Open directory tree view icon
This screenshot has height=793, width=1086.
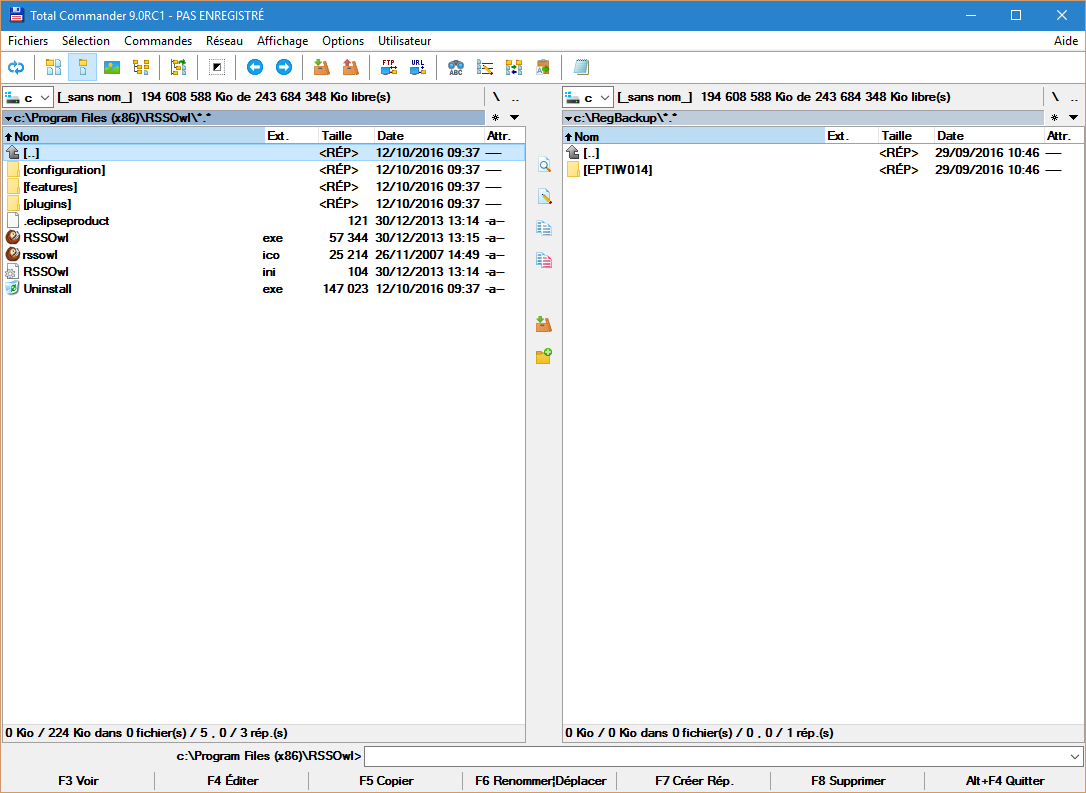point(141,67)
